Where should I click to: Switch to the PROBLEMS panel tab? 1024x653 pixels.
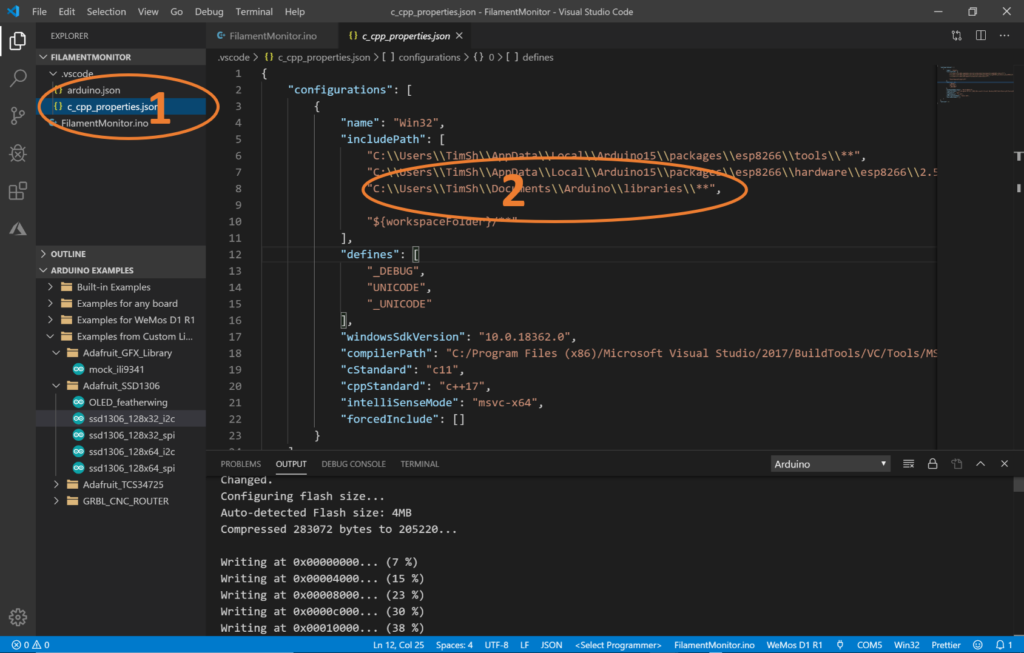coord(240,464)
